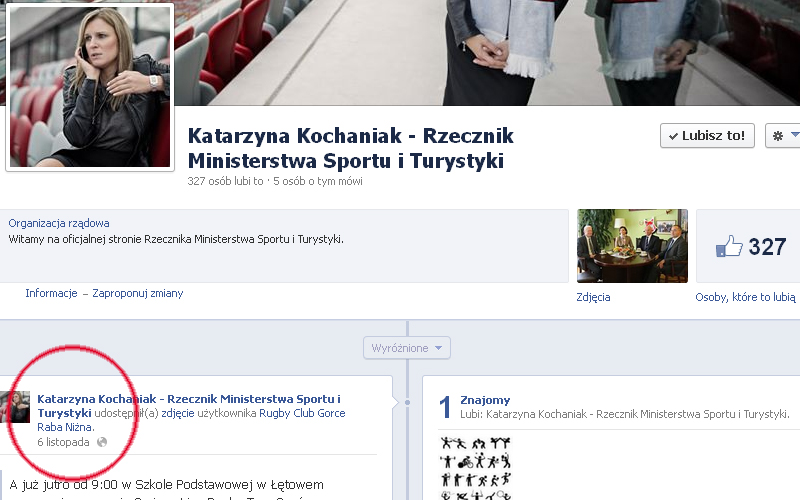Click the post author small avatar
Screen dimensions: 800x500
15,407
